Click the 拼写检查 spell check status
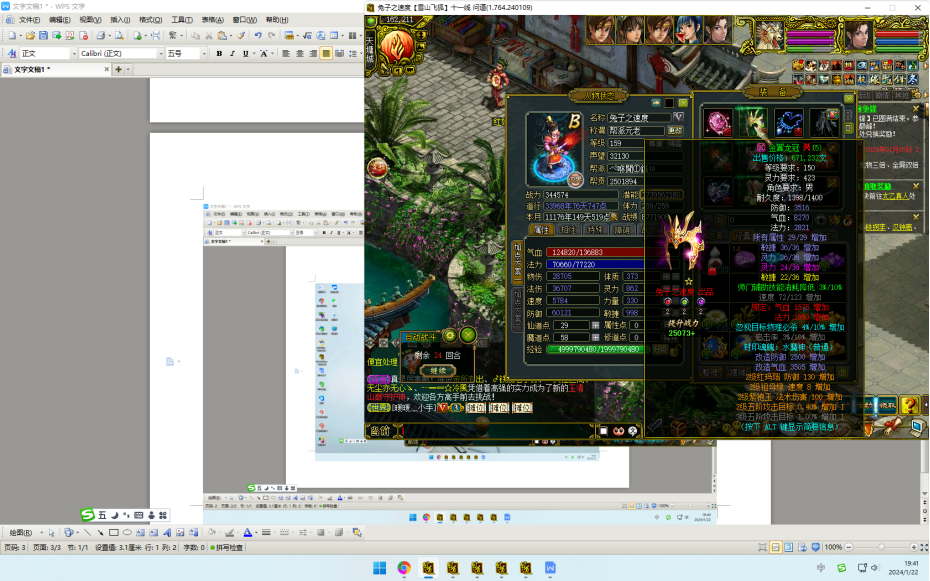This screenshot has height=581, width=930. click(x=227, y=548)
